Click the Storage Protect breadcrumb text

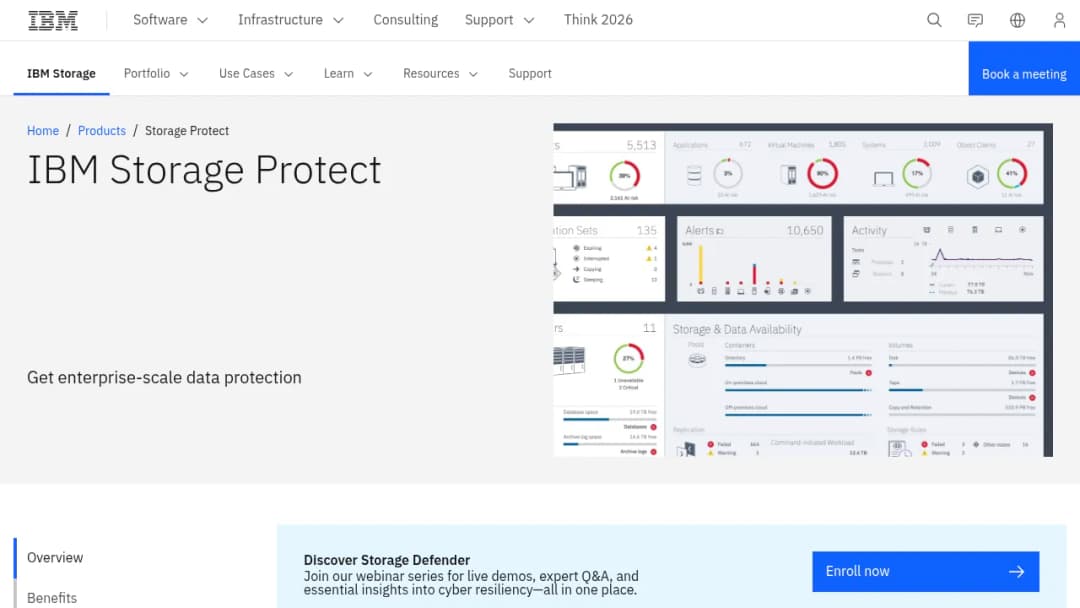pos(187,131)
